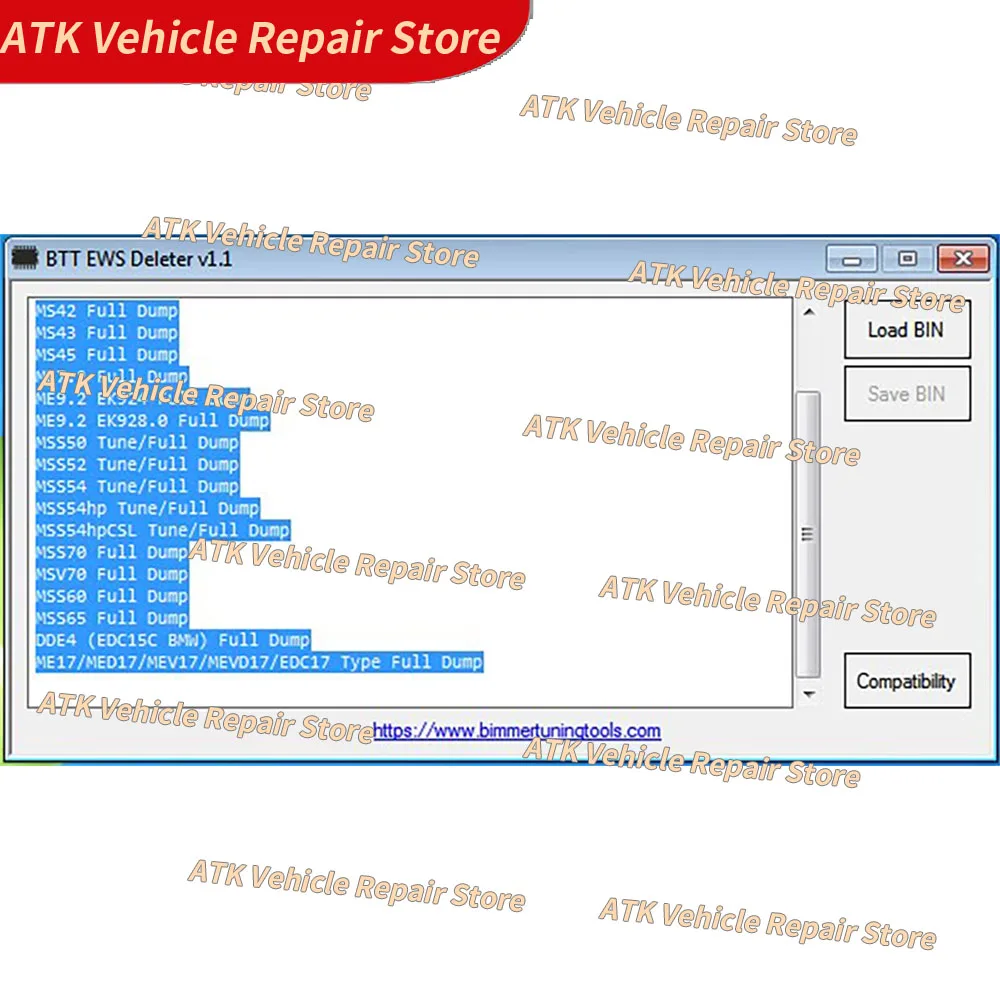Select MSS65 Full Dump row

pyautogui.click(x=112, y=618)
